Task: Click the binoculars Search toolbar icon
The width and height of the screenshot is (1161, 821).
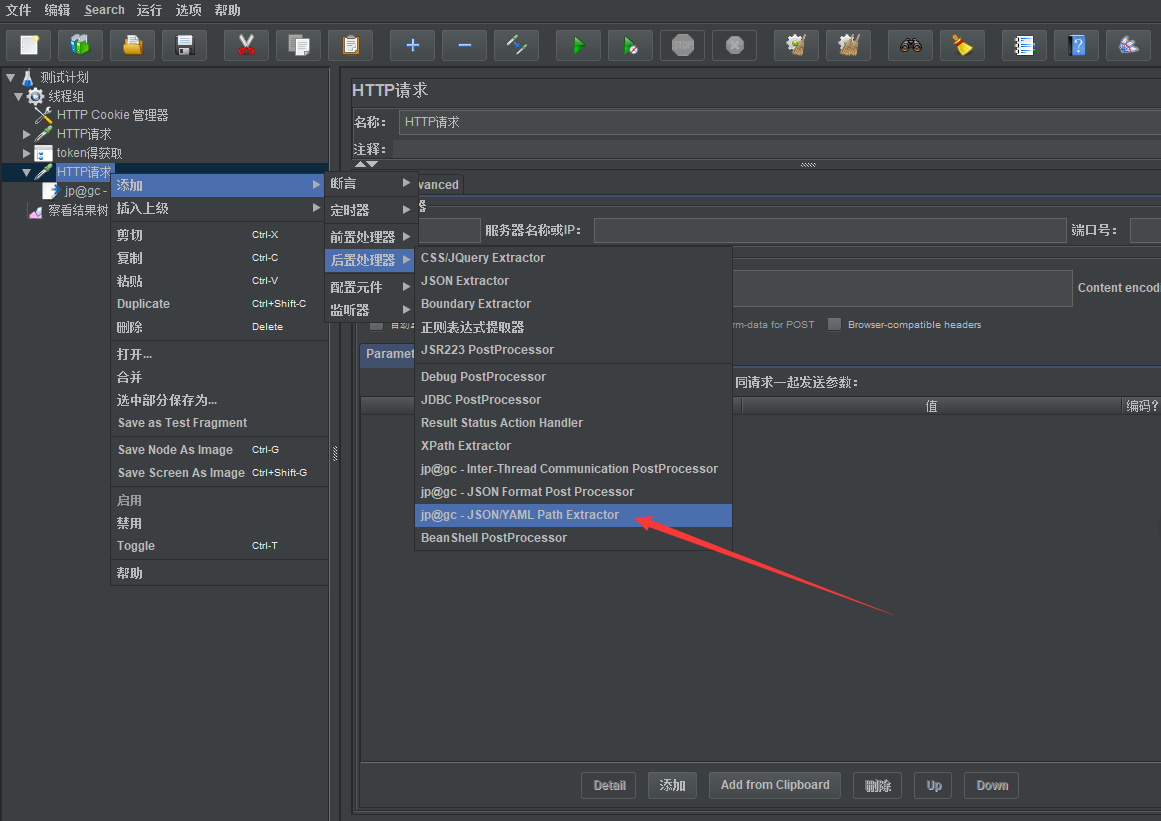Action: (x=910, y=45)
